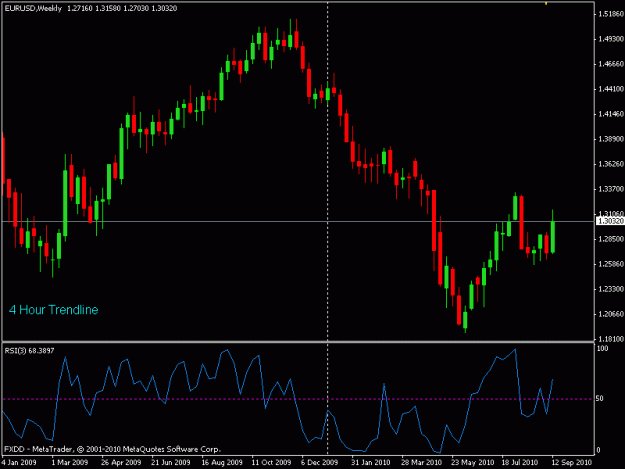
Task: Click the 1.51860 price axis label
Action: click(611, 14)
